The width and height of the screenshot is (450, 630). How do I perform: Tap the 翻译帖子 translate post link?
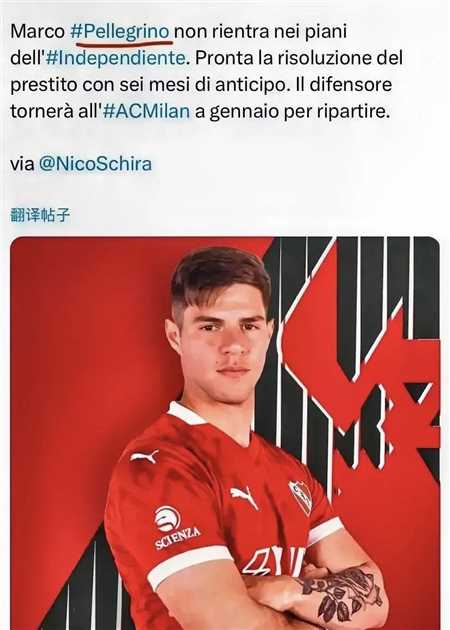point(40,215)
